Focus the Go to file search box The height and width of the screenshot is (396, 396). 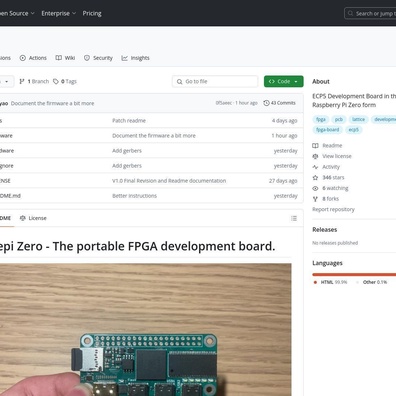point(215,81)
